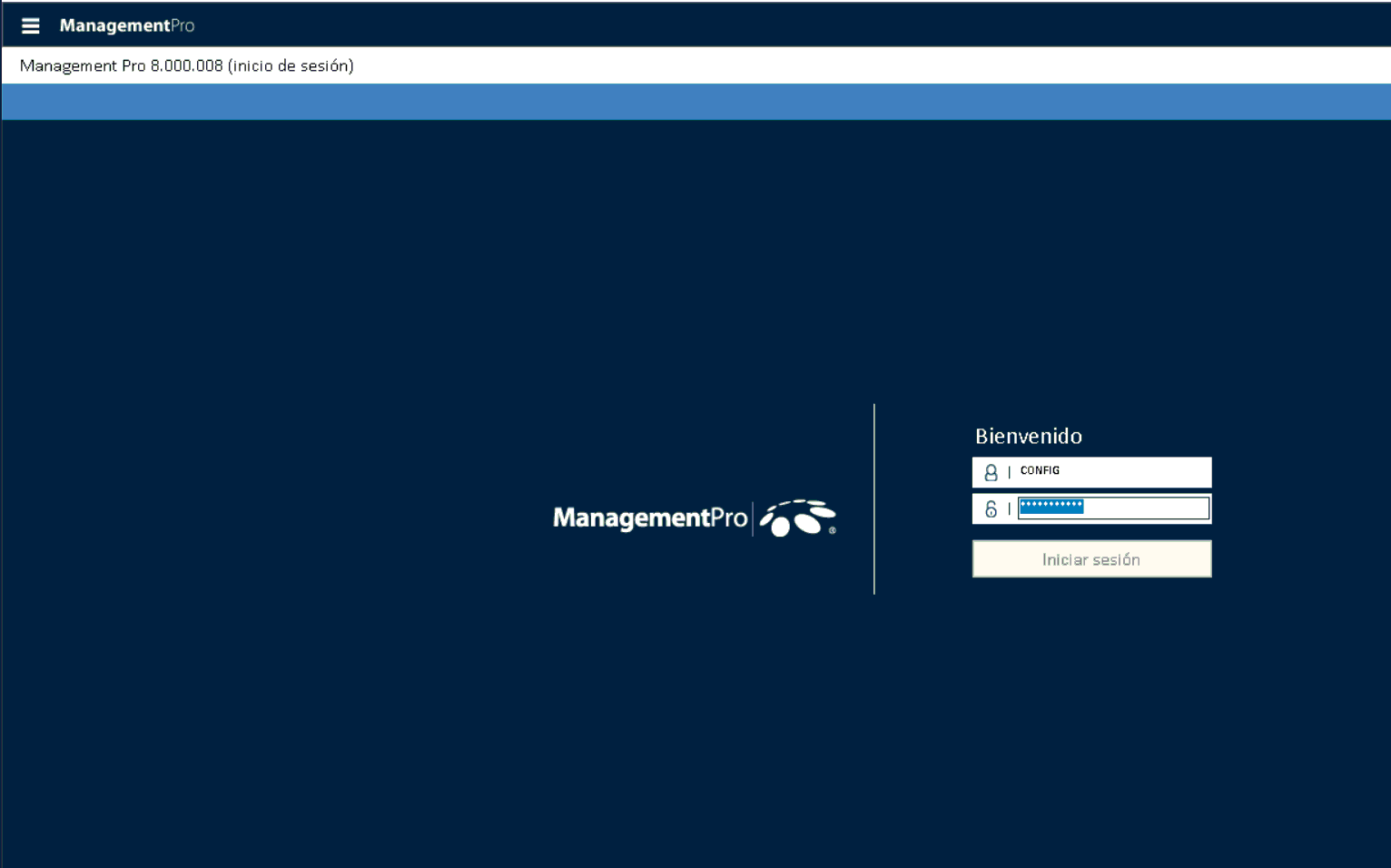Image resolution: width=1391 pixels, height=868 pixels.
Task: Click the CONFIG text in the username box
Action: tap(1040, 470)
